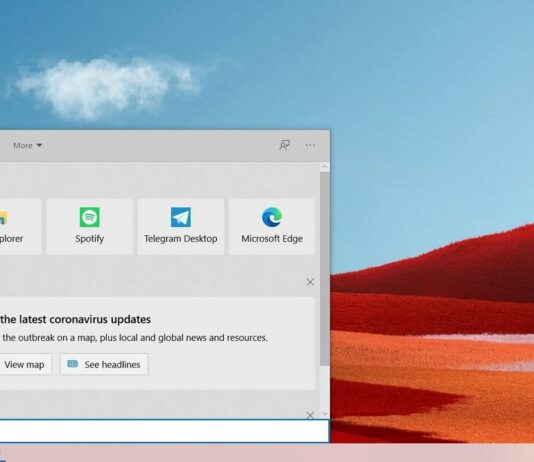Click the vertical scrollbar thumb

coord(325,269)
